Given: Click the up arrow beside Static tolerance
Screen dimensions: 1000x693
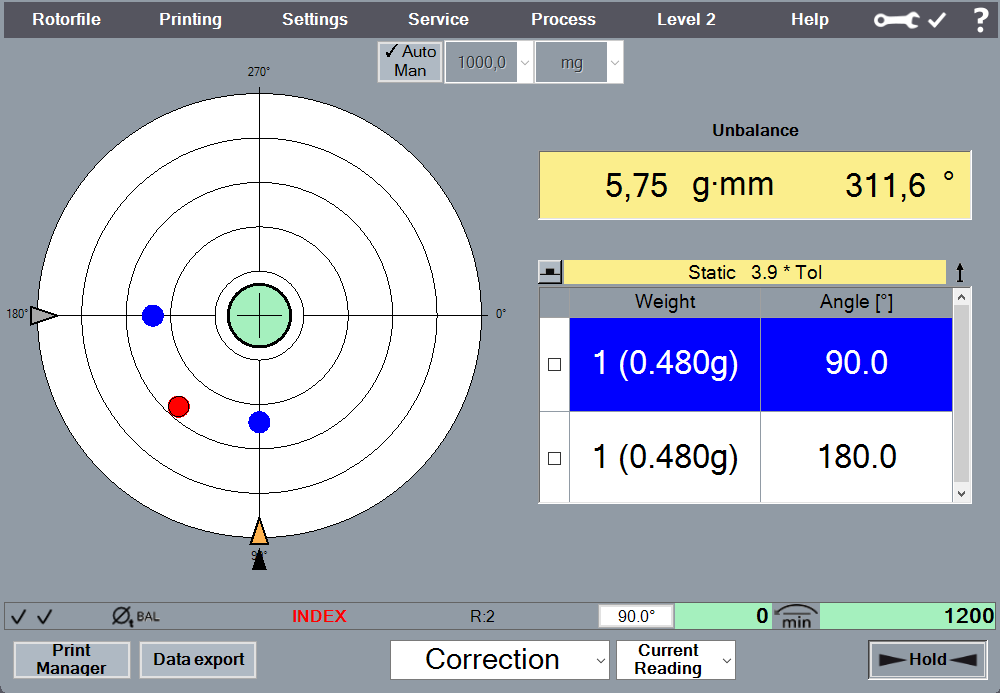Looking at the screenshot, I should (x=961, y=272).
